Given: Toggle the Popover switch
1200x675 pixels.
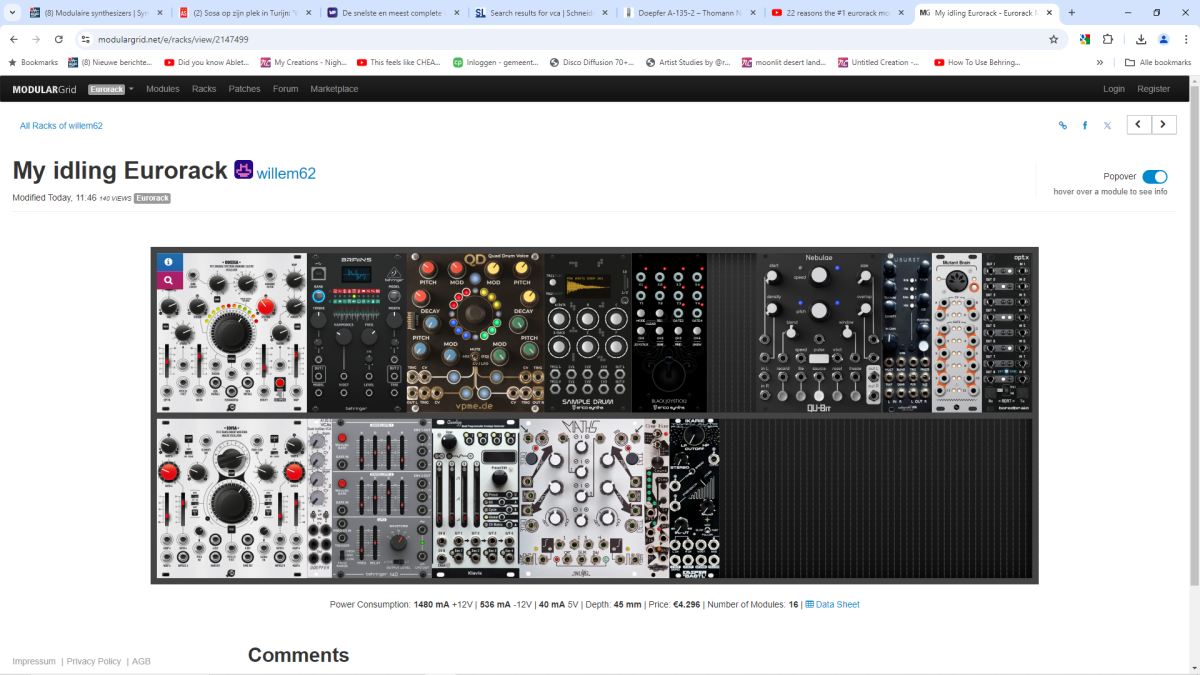Looking at the screenshot, I should tap(1155, 176).
